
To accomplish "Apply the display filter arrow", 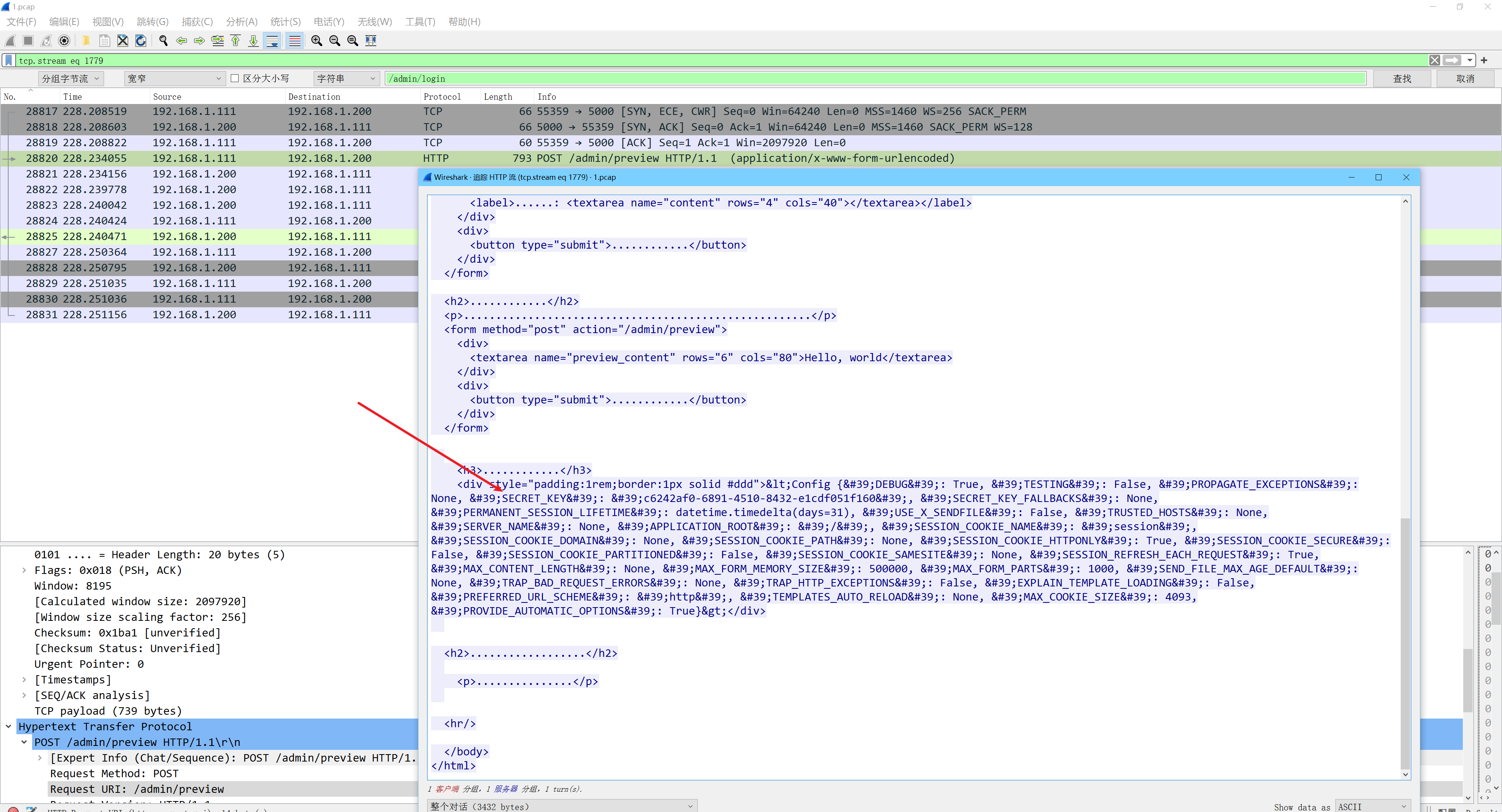I will 1452,60.
